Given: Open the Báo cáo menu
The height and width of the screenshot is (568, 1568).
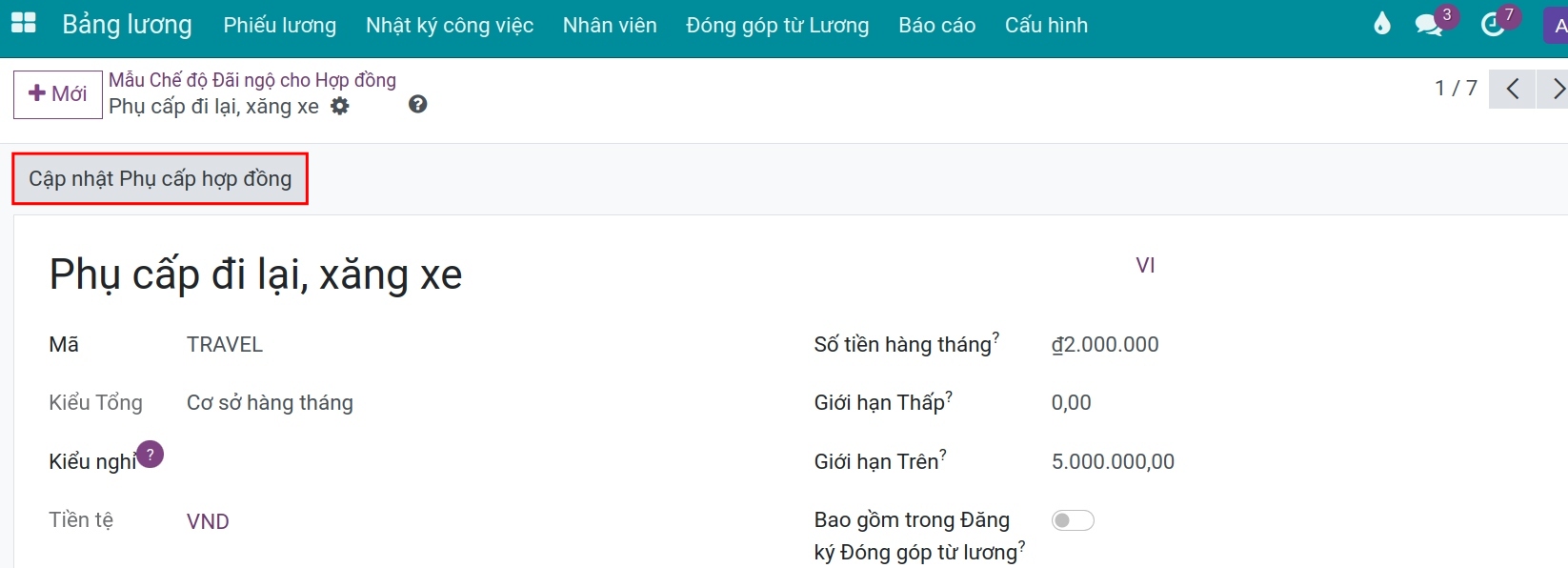Looking at the screenshot, I should tap(936, 26).
